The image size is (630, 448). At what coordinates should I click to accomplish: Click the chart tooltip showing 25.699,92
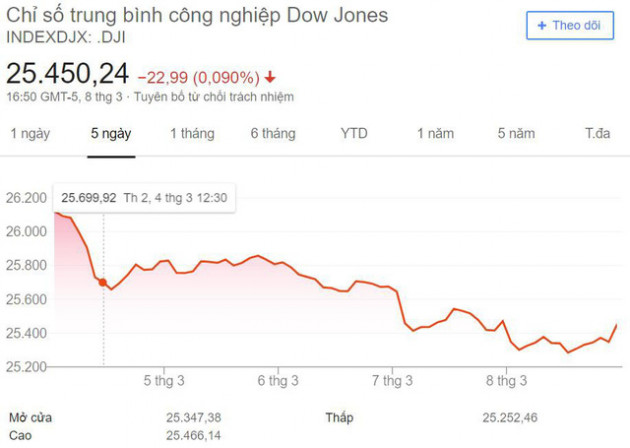point(144,198)
